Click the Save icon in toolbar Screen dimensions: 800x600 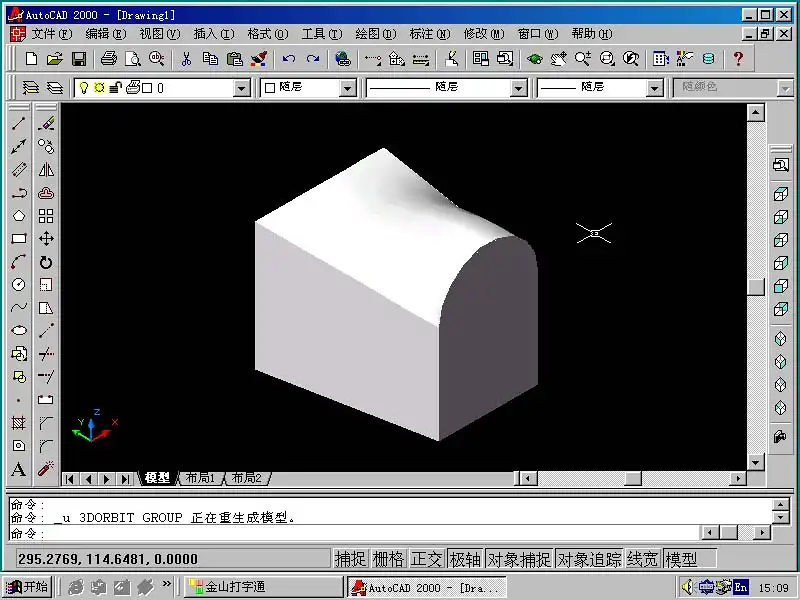[x=79, y=60]
